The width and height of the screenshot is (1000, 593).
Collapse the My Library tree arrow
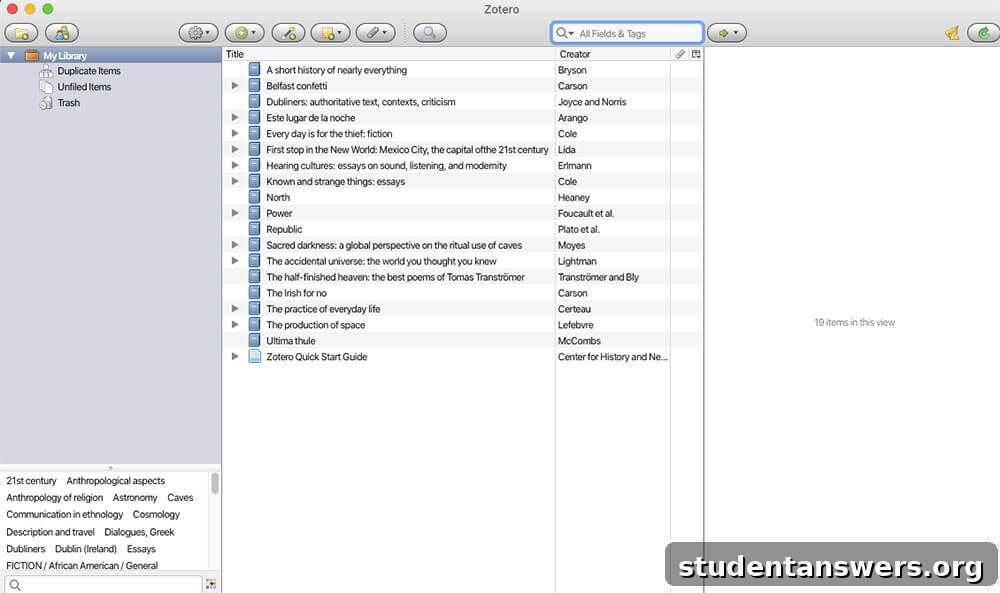(11, 55)
